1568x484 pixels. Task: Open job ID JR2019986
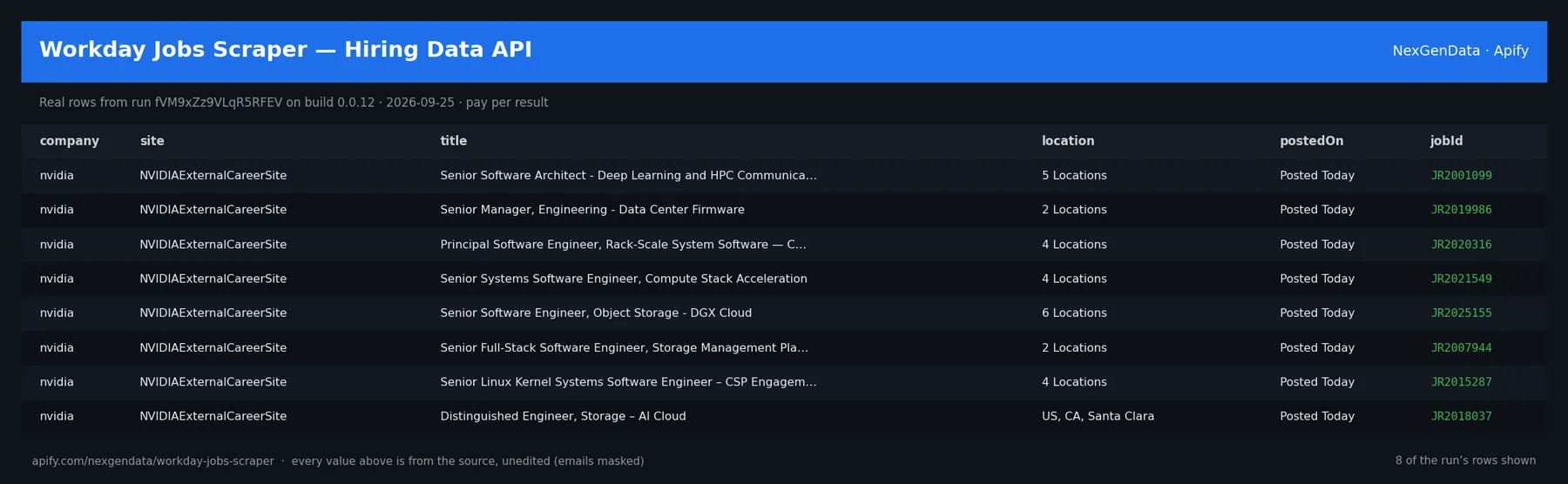[1461, 210]
